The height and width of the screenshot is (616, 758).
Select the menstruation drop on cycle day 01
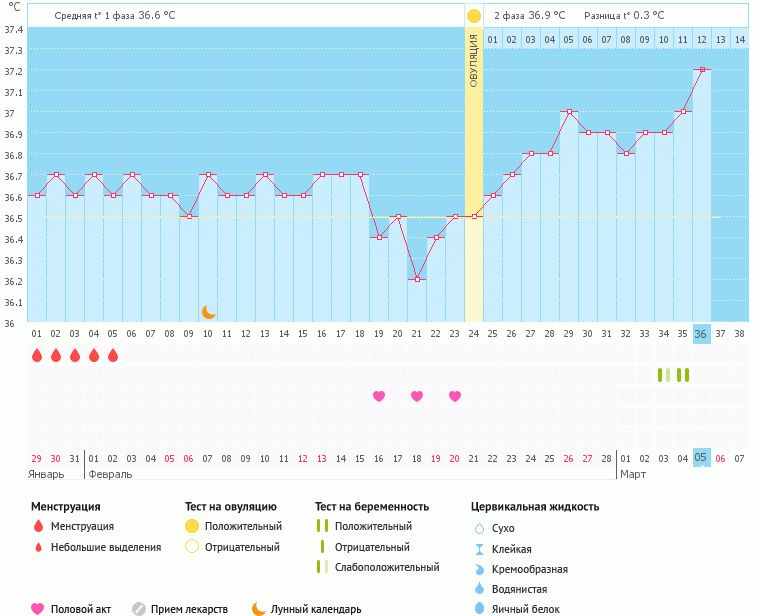[x=37, y=356]
